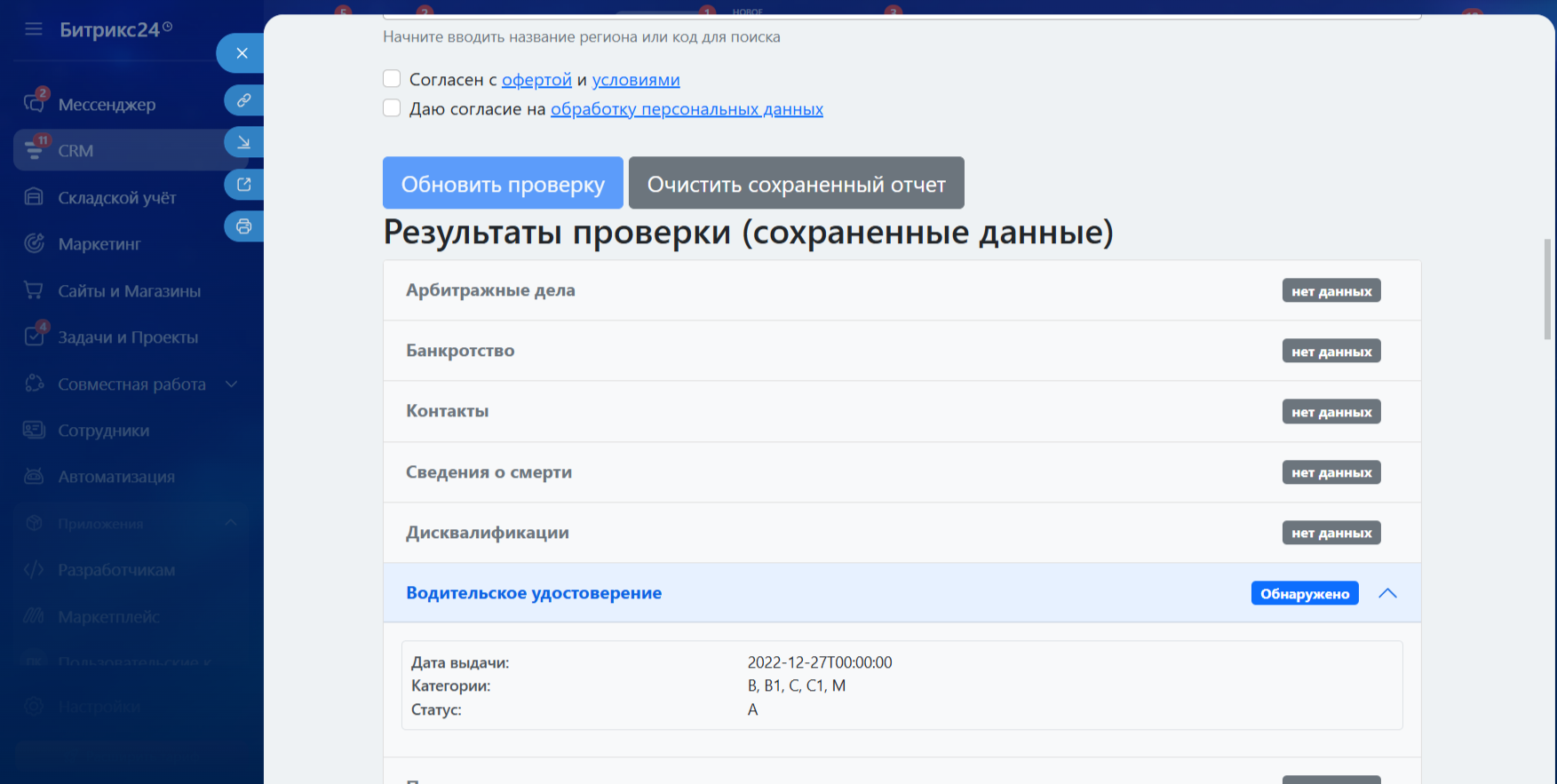Click the нет данных badge for Контакты
This screenshot has width=1557, height=784.
pos(1331,411)
